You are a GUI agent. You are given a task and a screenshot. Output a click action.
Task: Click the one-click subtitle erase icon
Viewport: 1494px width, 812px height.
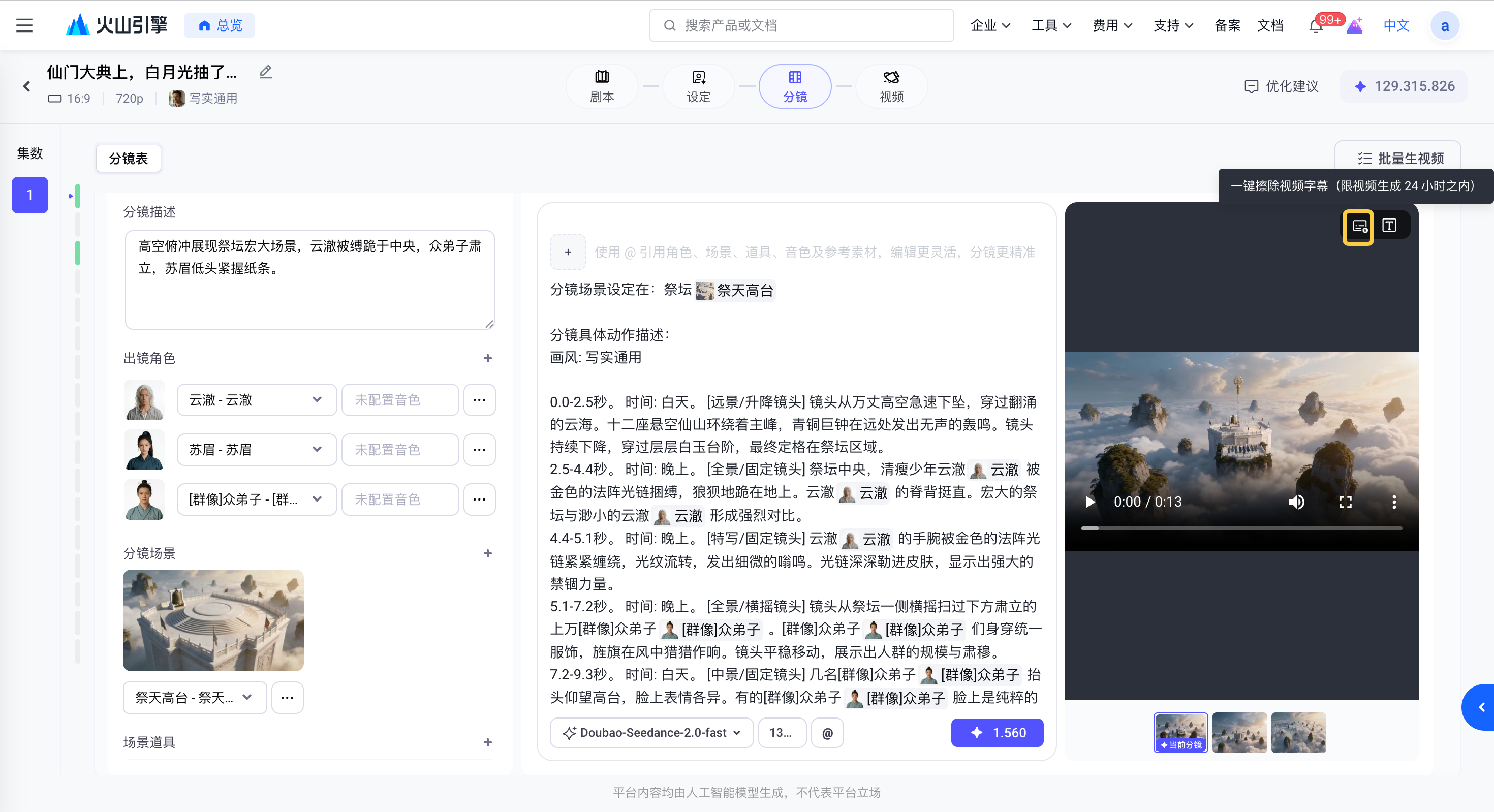[1358, 226]
